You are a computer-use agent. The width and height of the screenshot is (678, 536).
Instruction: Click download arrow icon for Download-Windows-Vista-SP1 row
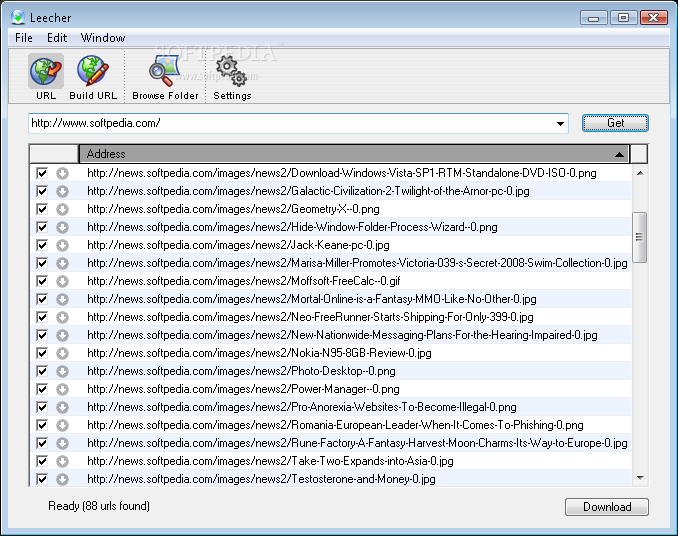pyautogui.click(x=62, y=173)
